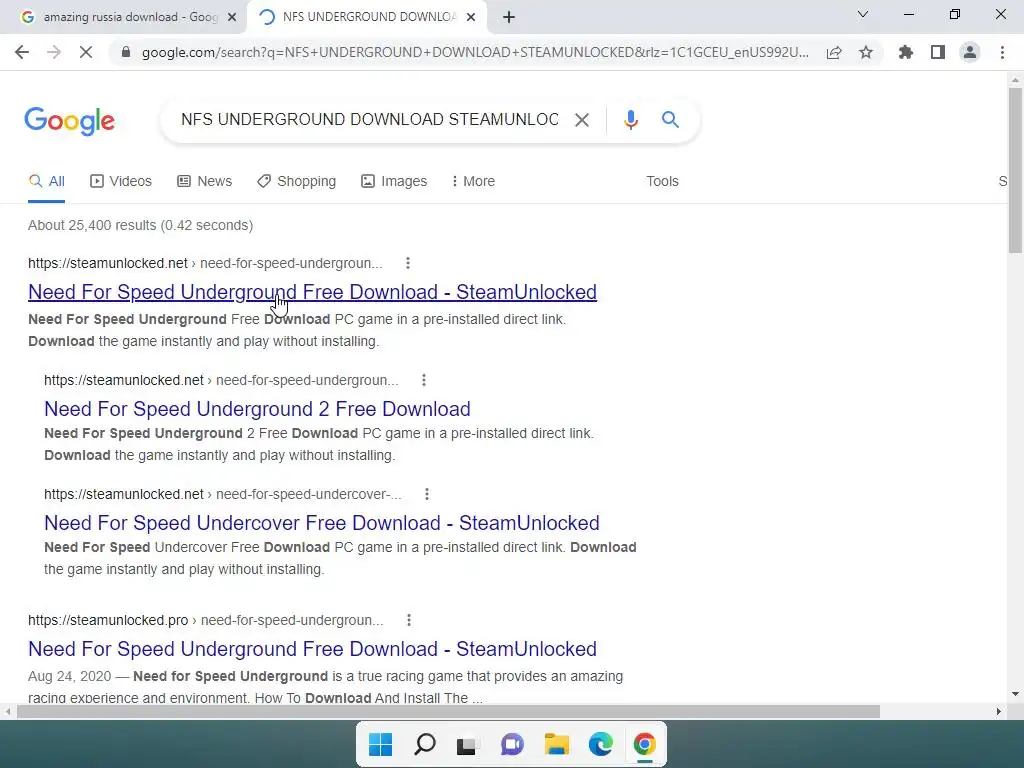Screen dimensions: 1024x768
Task: Click the horizontal scrollbar at page bottom
Action: tap(448, 711)
